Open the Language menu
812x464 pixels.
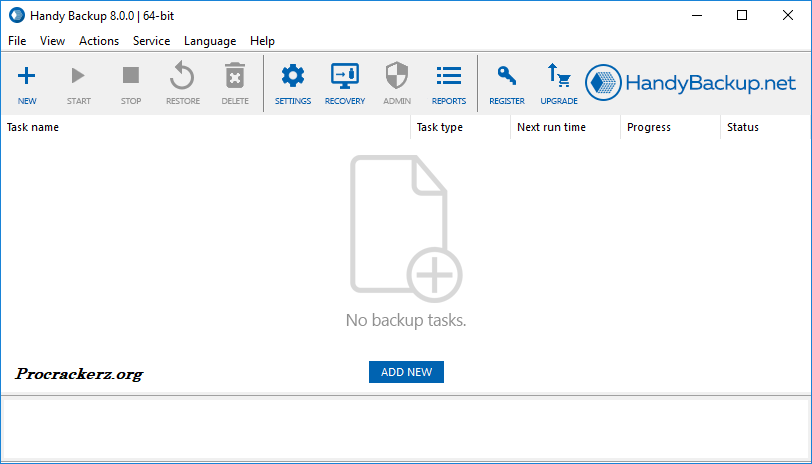210,41
